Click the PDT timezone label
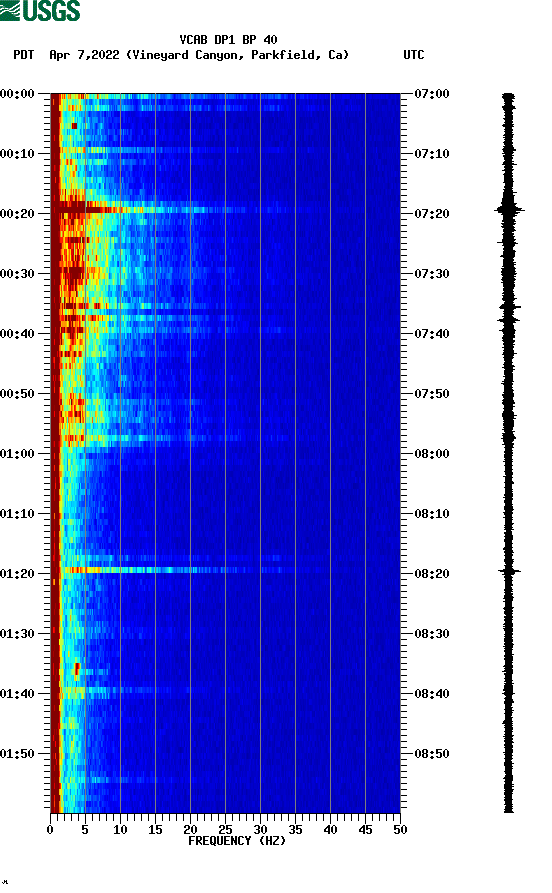This screenshot has height=893, width=552. [x=24, y=55]
